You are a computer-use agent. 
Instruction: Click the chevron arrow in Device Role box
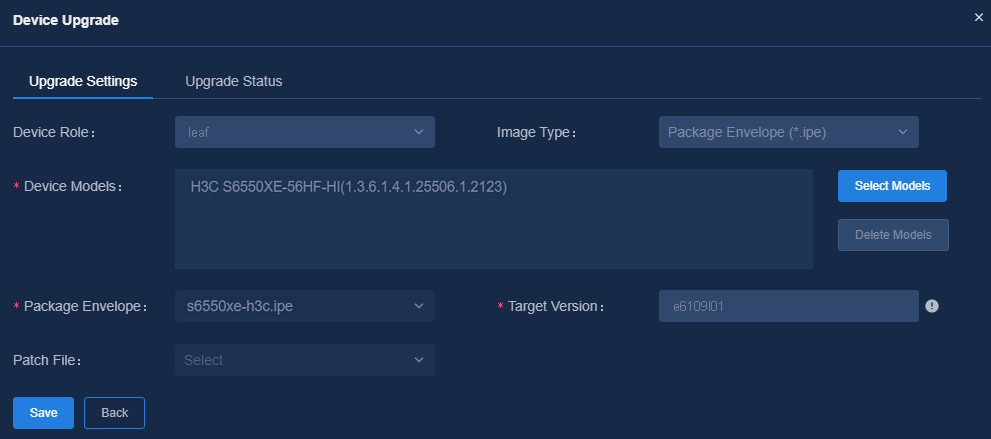click(418, 132)
